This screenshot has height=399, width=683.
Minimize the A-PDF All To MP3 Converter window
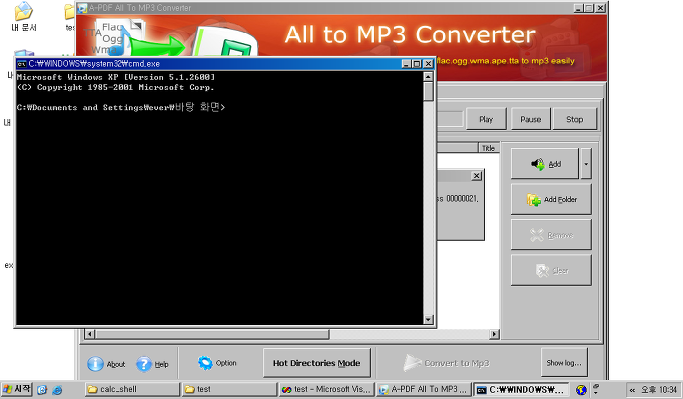tap(578, 8)
